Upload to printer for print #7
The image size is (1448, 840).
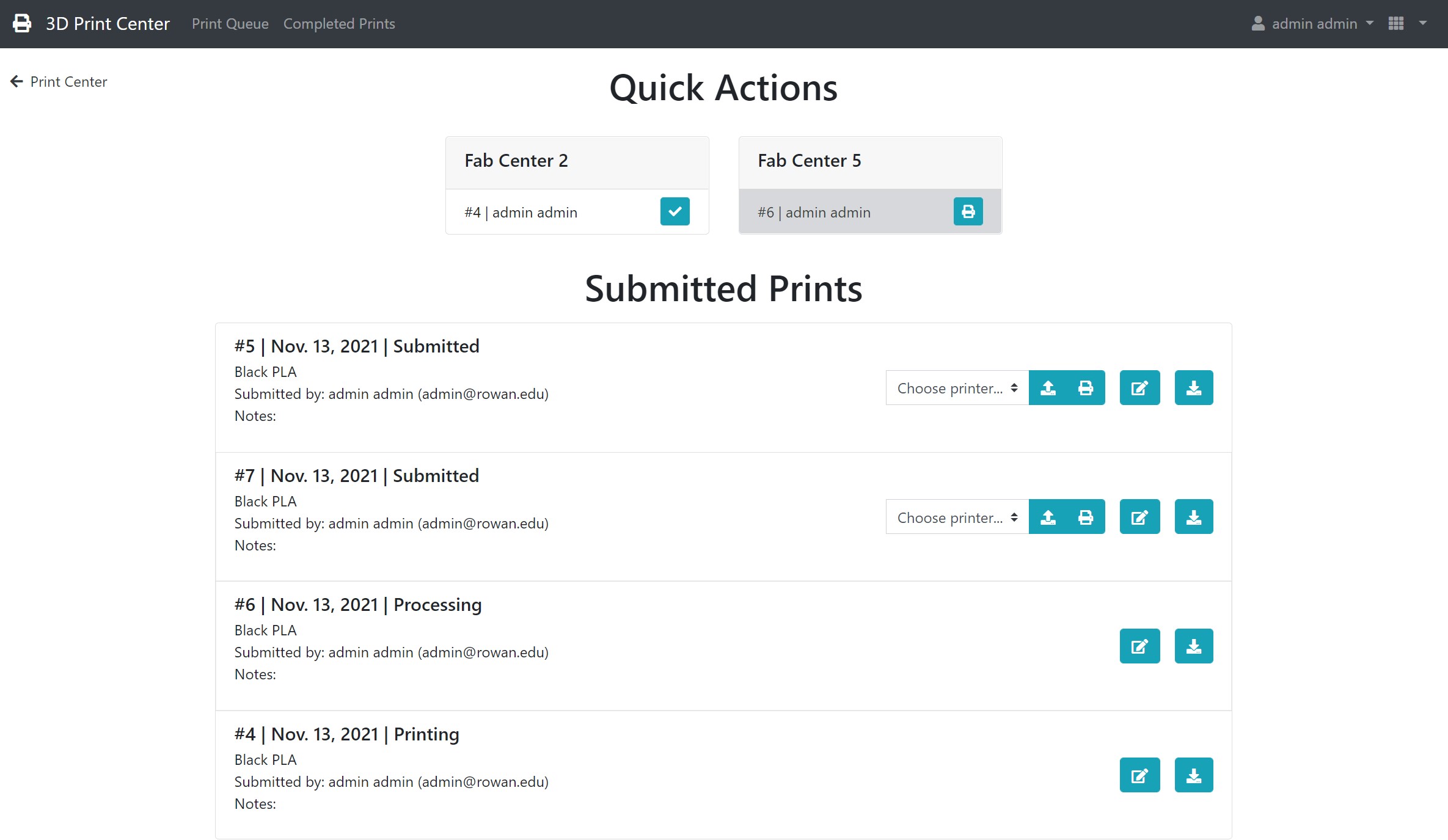pyautogui.click(x=1048, y=517)
